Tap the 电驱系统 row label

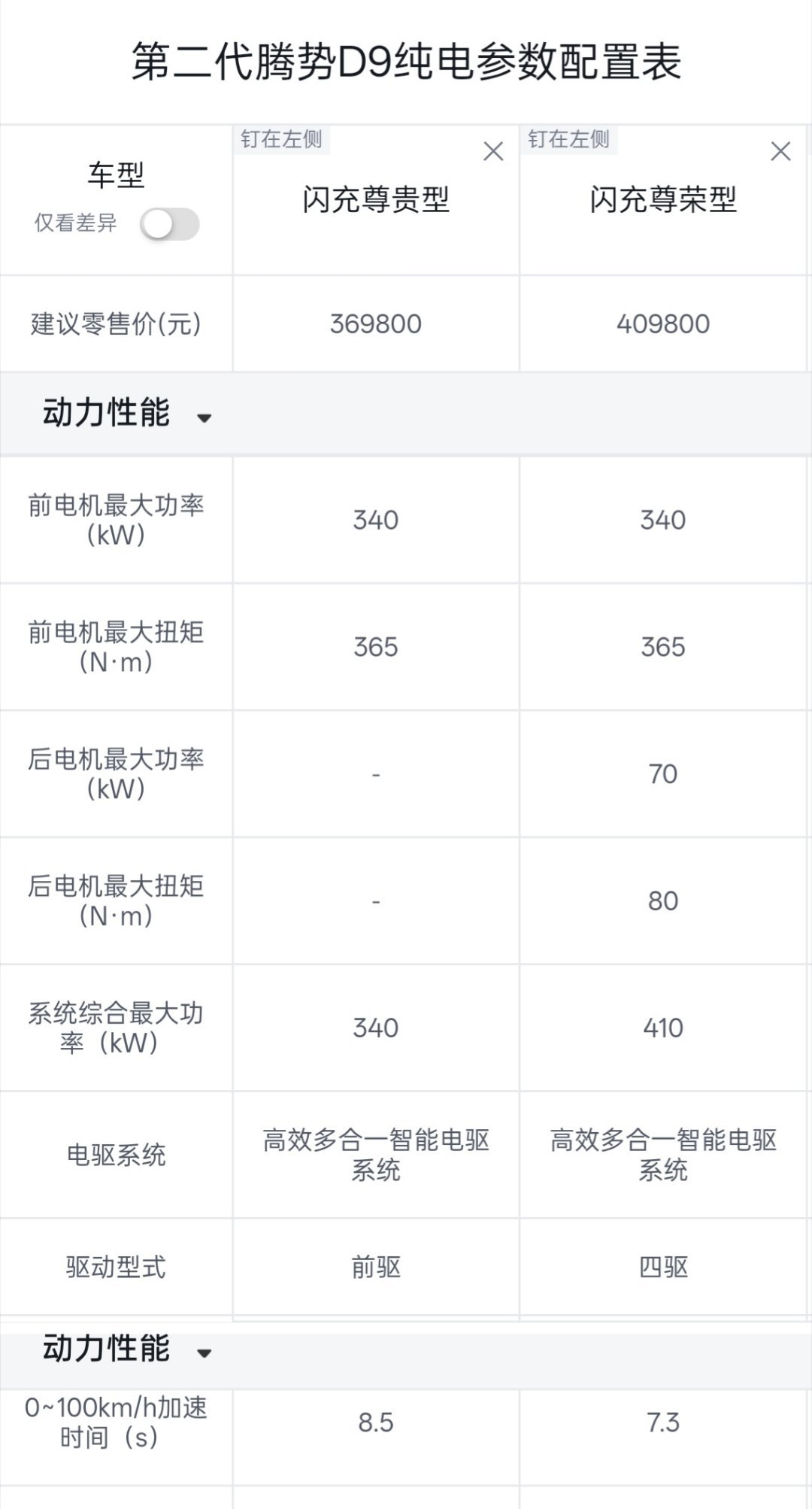point(116,1155)
